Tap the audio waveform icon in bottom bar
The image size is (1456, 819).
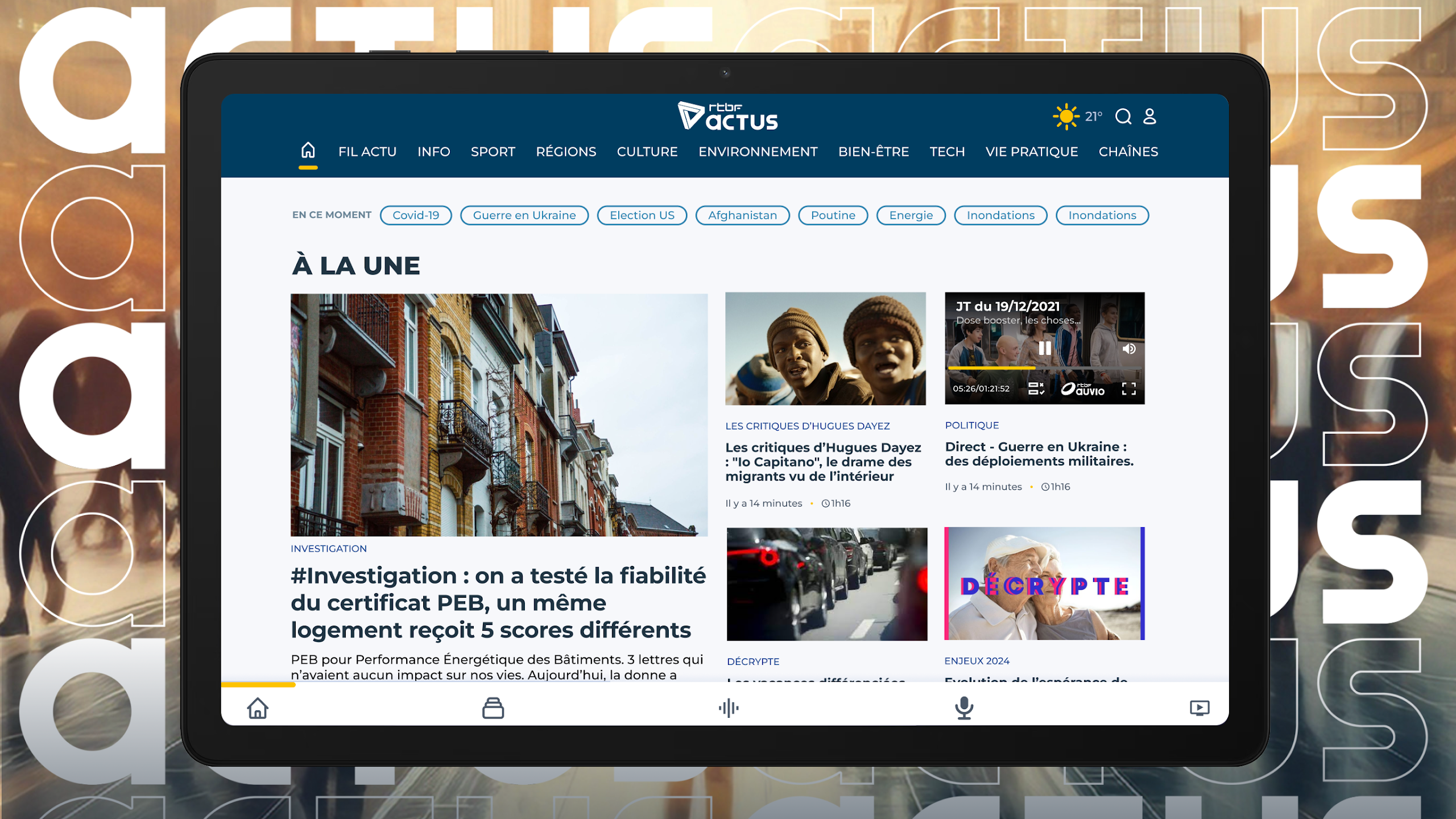pos(729,708)
